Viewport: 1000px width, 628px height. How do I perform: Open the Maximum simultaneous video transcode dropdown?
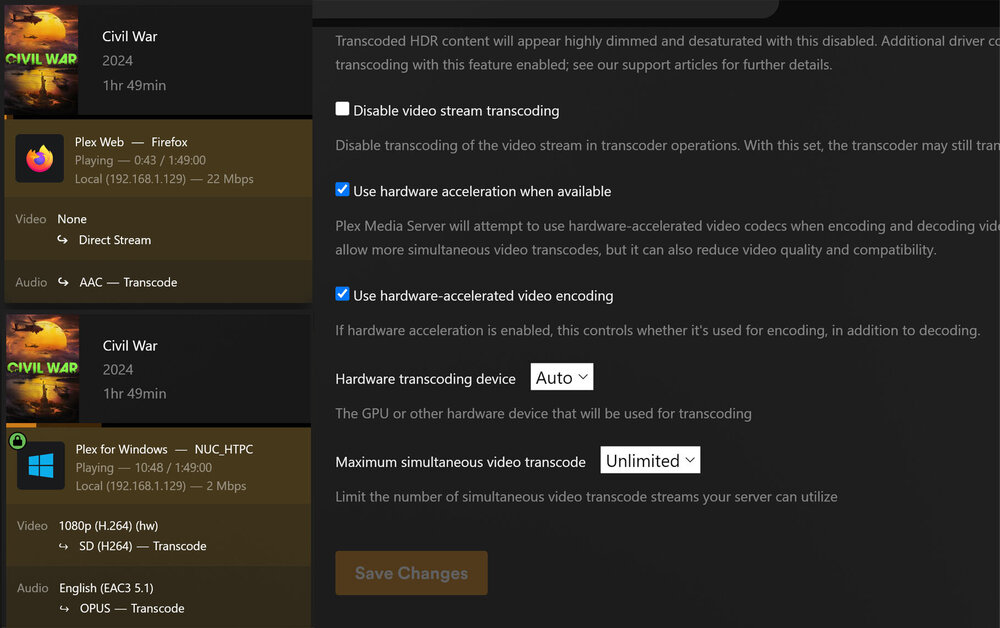650,460
